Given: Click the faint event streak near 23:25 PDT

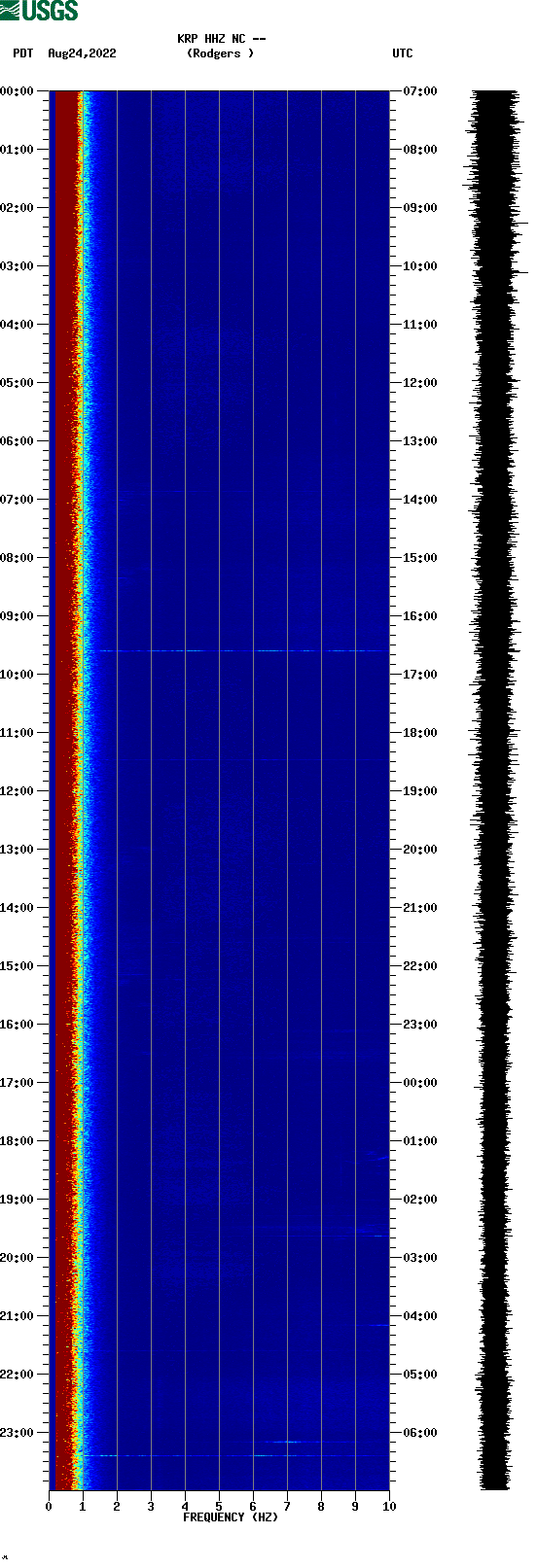Looking at the screenshot, I should (x=238, y=1455).
